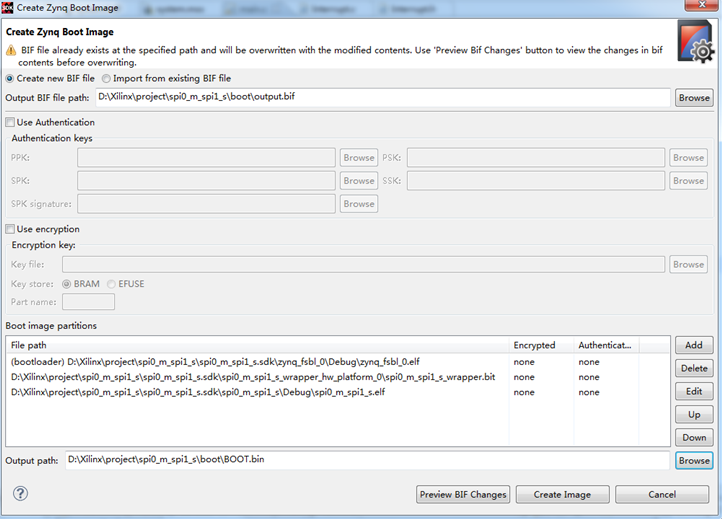Screen dimensions: 722x519
Task: Cancel the boot image dialog
Action: pyautogui.click(x=662, y=495)
